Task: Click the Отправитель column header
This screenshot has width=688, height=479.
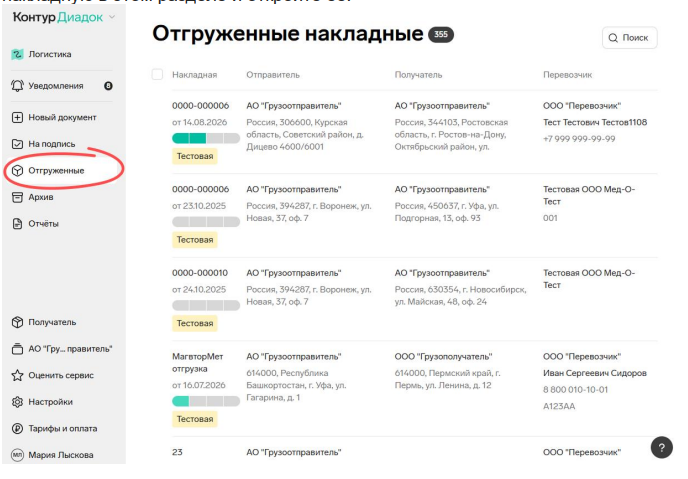Action: 273,75
